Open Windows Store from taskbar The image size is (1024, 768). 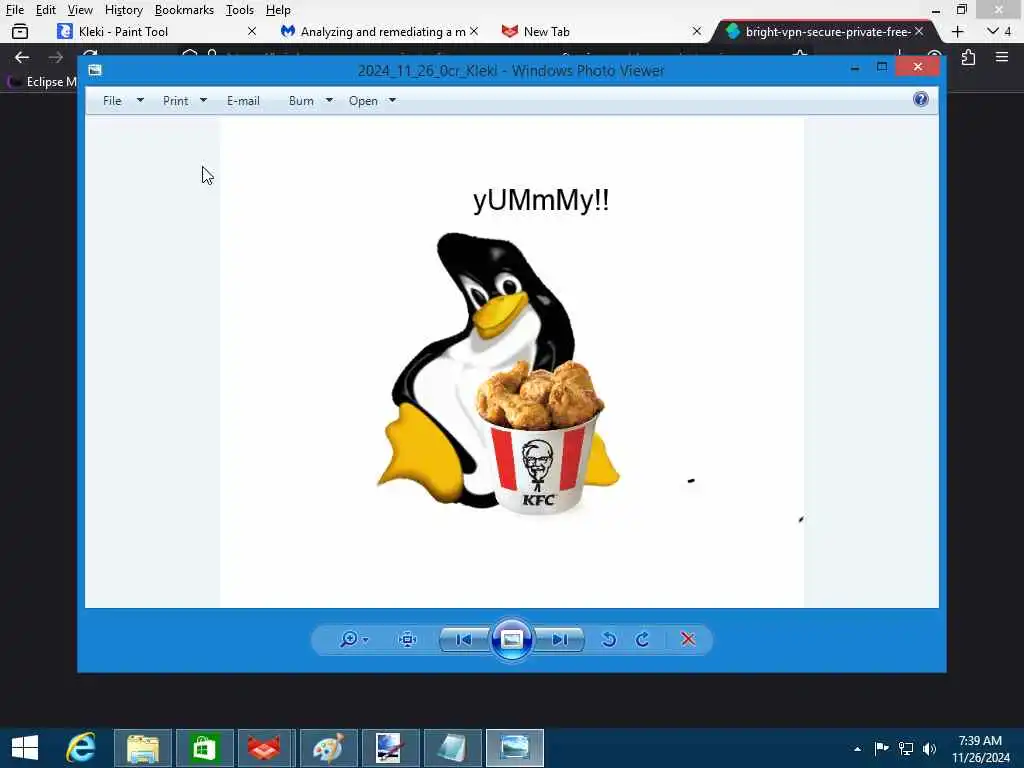coord(204,748)
